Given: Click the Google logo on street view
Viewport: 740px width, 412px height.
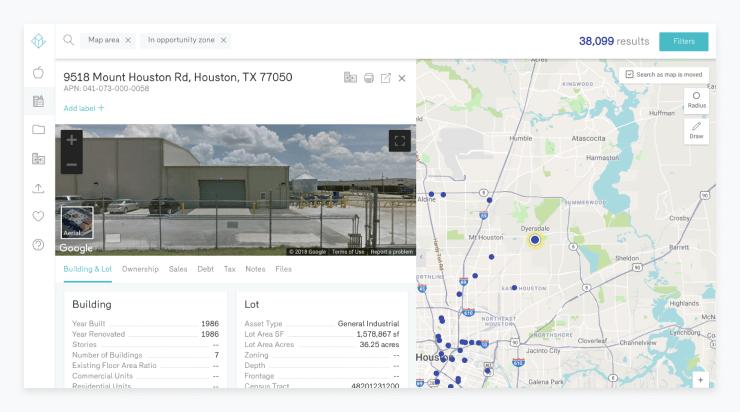Looking at the screenshot, I should click(x=76, y=248).
